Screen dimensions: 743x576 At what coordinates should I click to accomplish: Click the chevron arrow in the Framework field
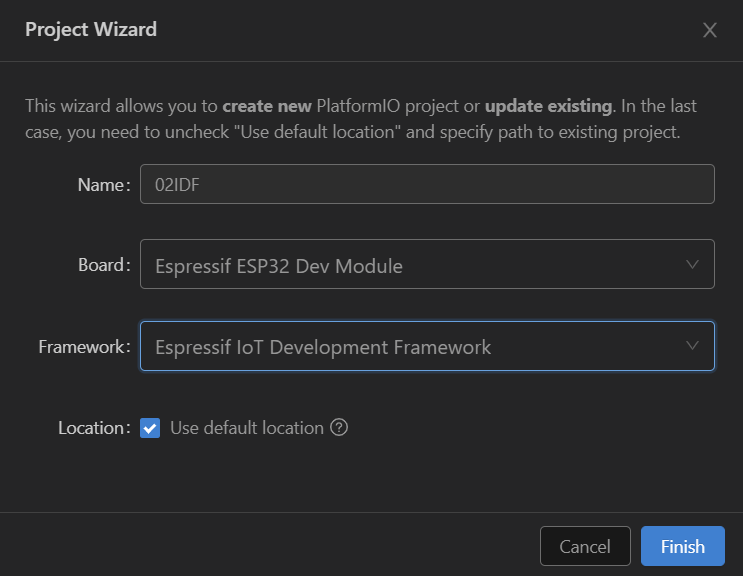692,346
